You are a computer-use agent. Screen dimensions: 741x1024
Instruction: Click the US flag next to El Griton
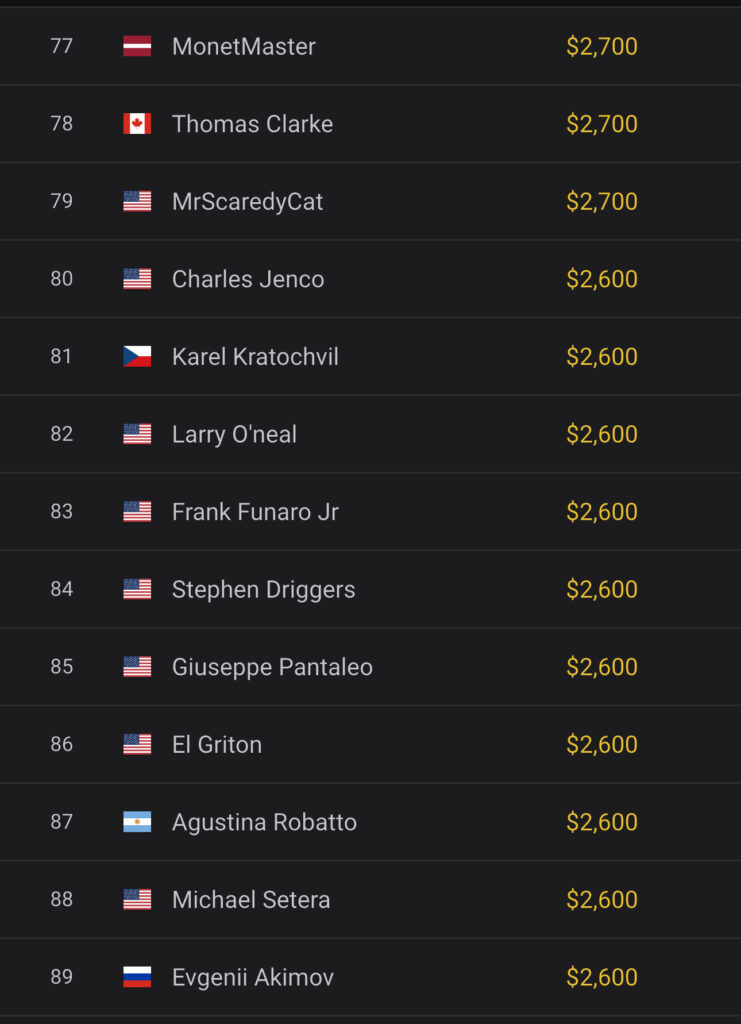point(137,744)
